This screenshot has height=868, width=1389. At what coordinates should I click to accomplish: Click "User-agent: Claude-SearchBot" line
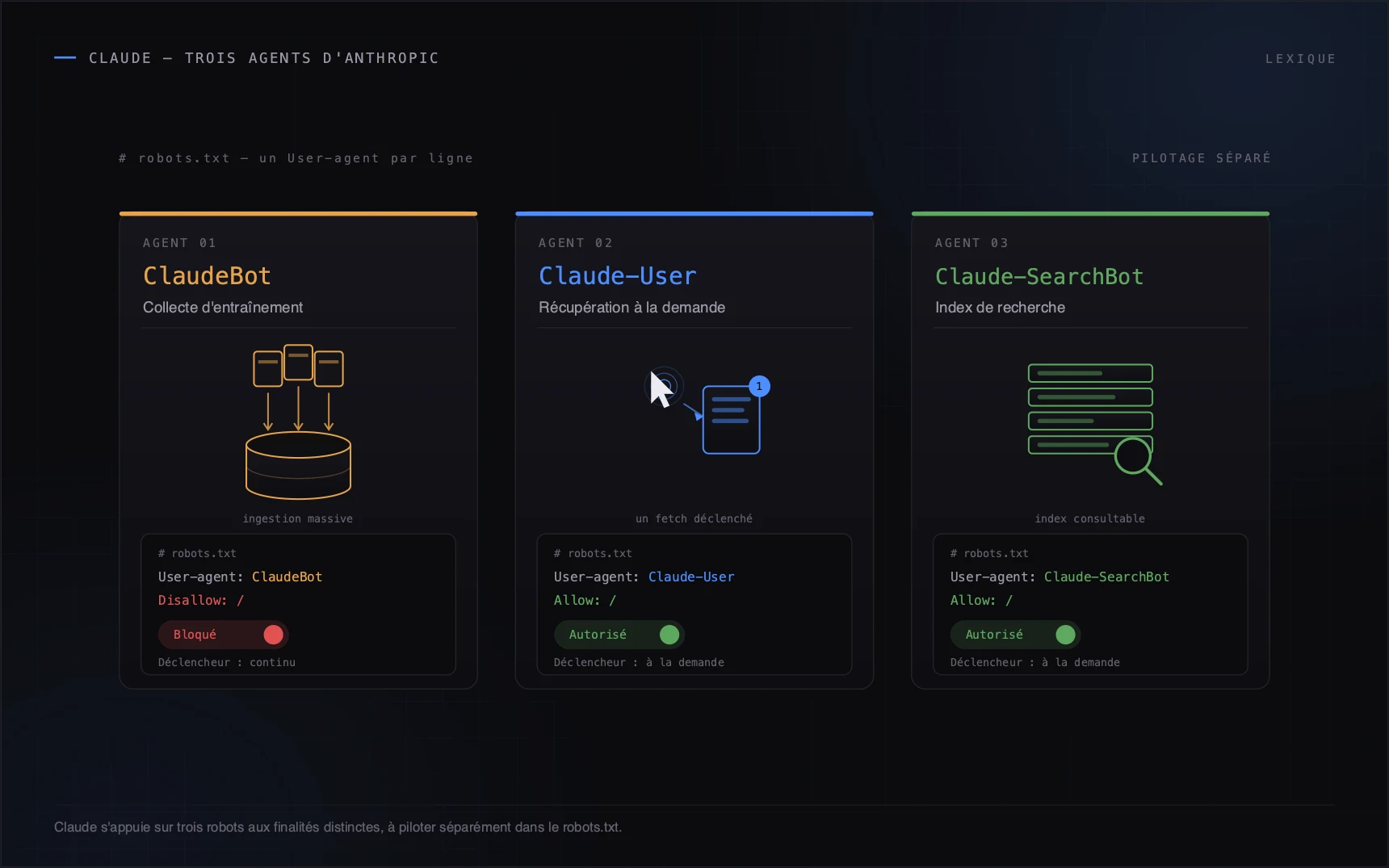tap(1060, 577)
